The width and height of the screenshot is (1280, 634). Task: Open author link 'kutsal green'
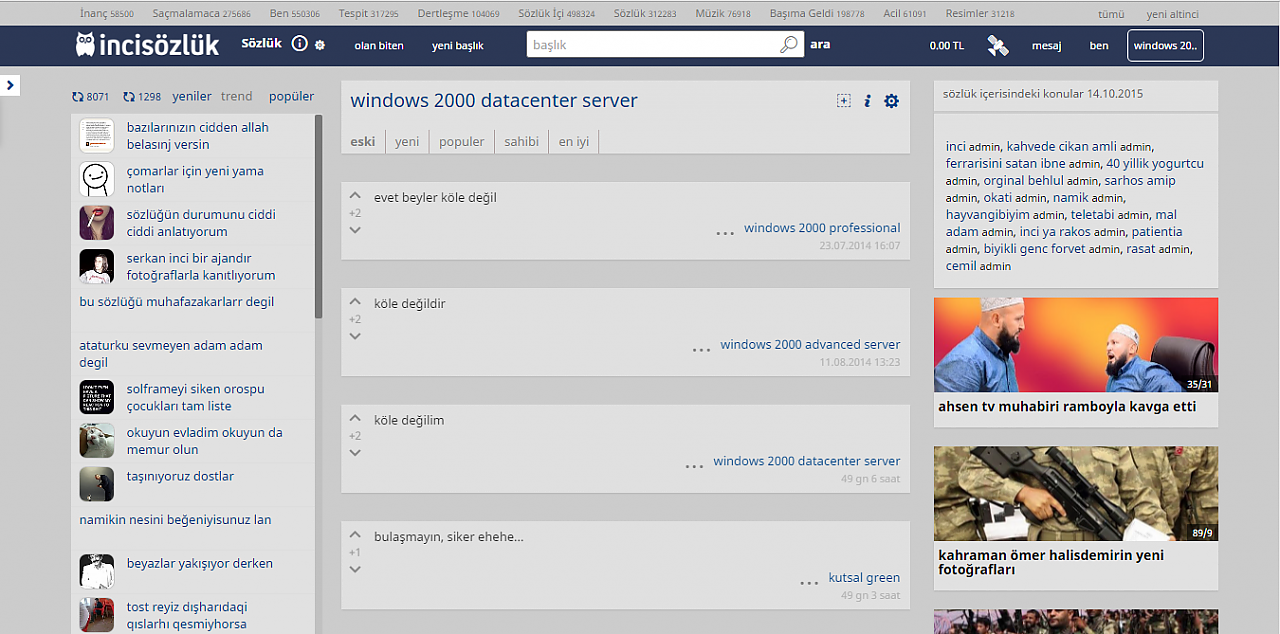864,577
